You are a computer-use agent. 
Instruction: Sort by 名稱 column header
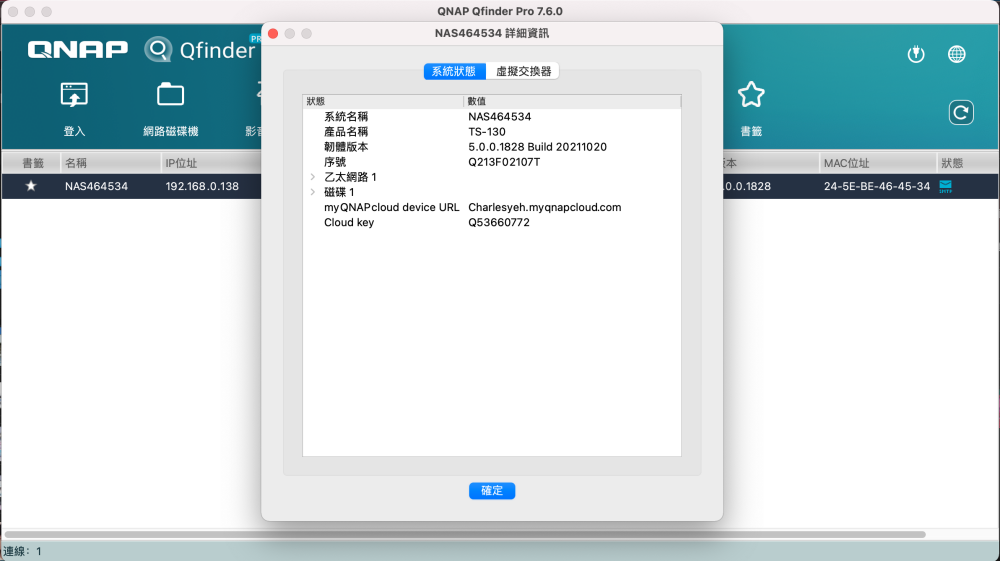[76, 163]
